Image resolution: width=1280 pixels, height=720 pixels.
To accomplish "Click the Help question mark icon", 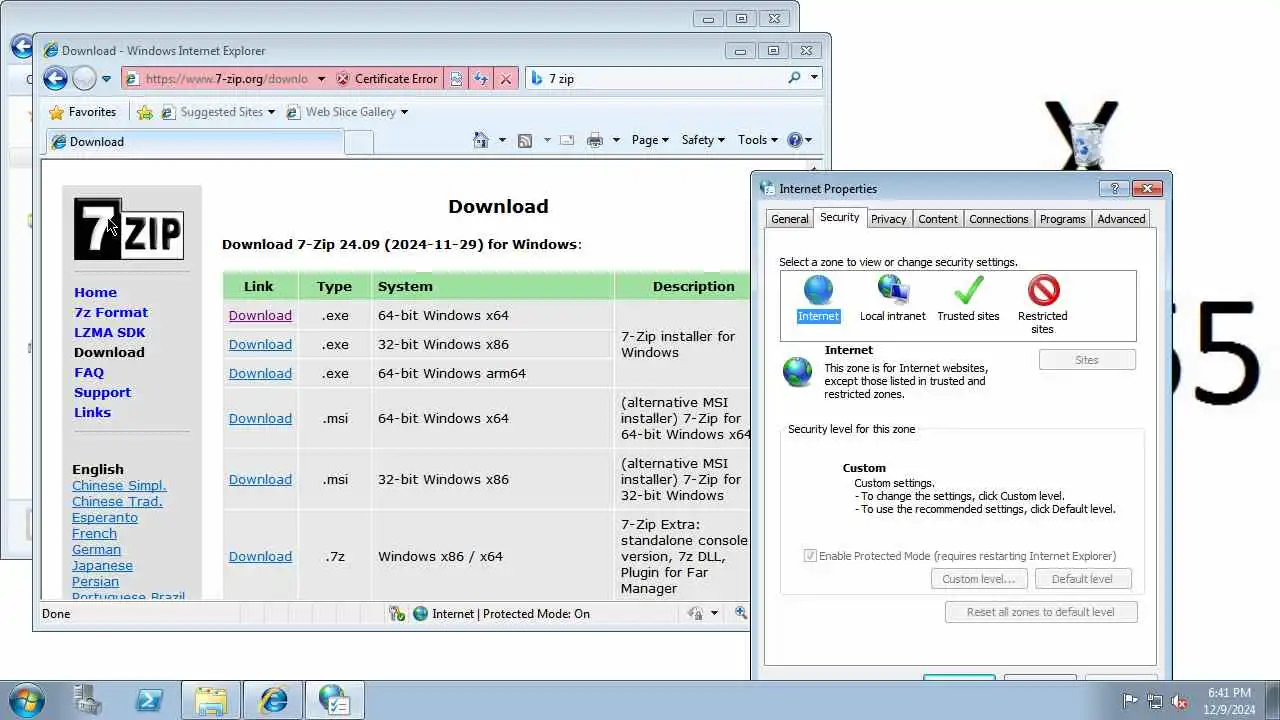I will click(x=795, y=140).
